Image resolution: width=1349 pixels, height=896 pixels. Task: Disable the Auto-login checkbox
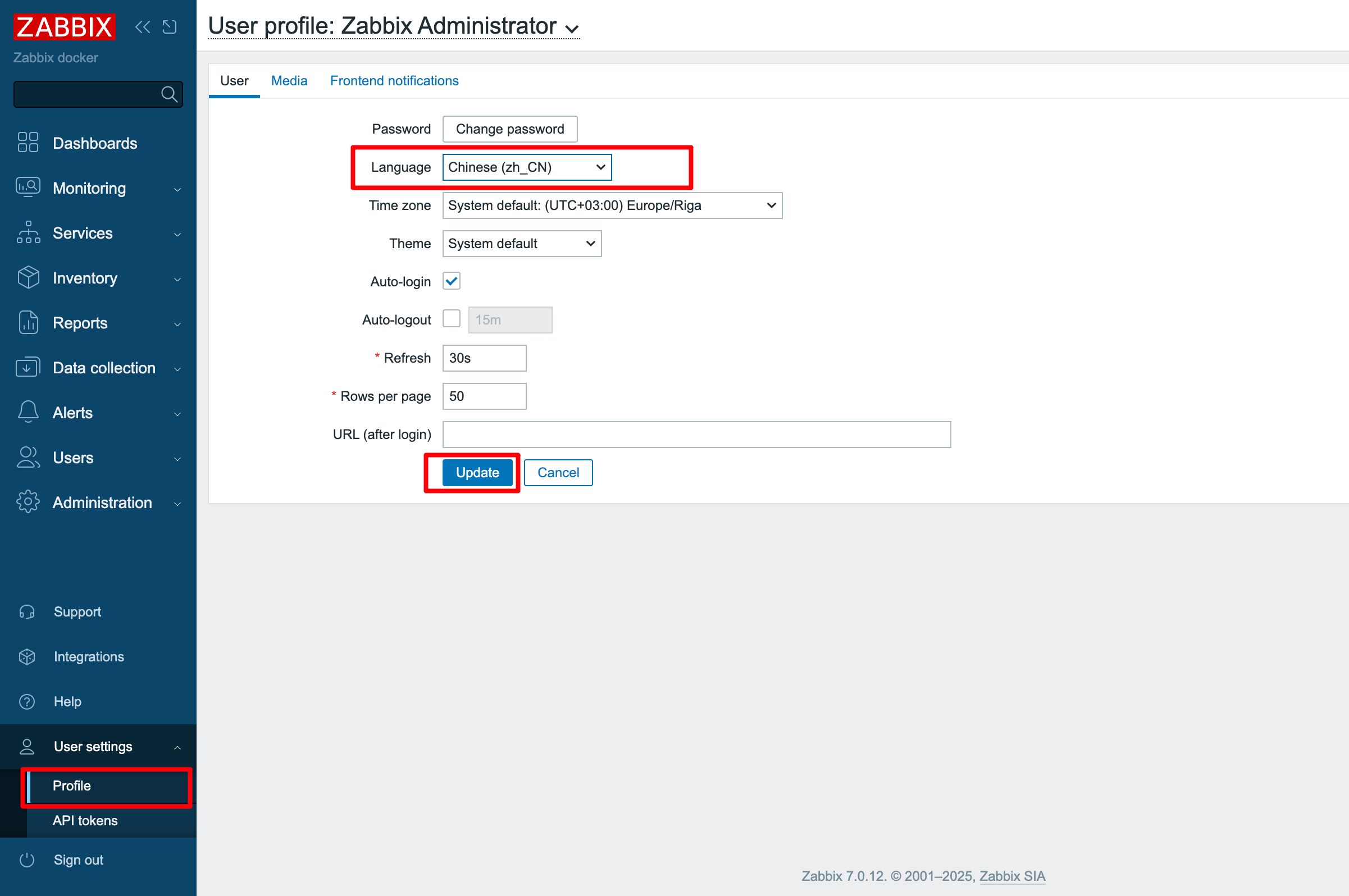[x=452, y=281]
